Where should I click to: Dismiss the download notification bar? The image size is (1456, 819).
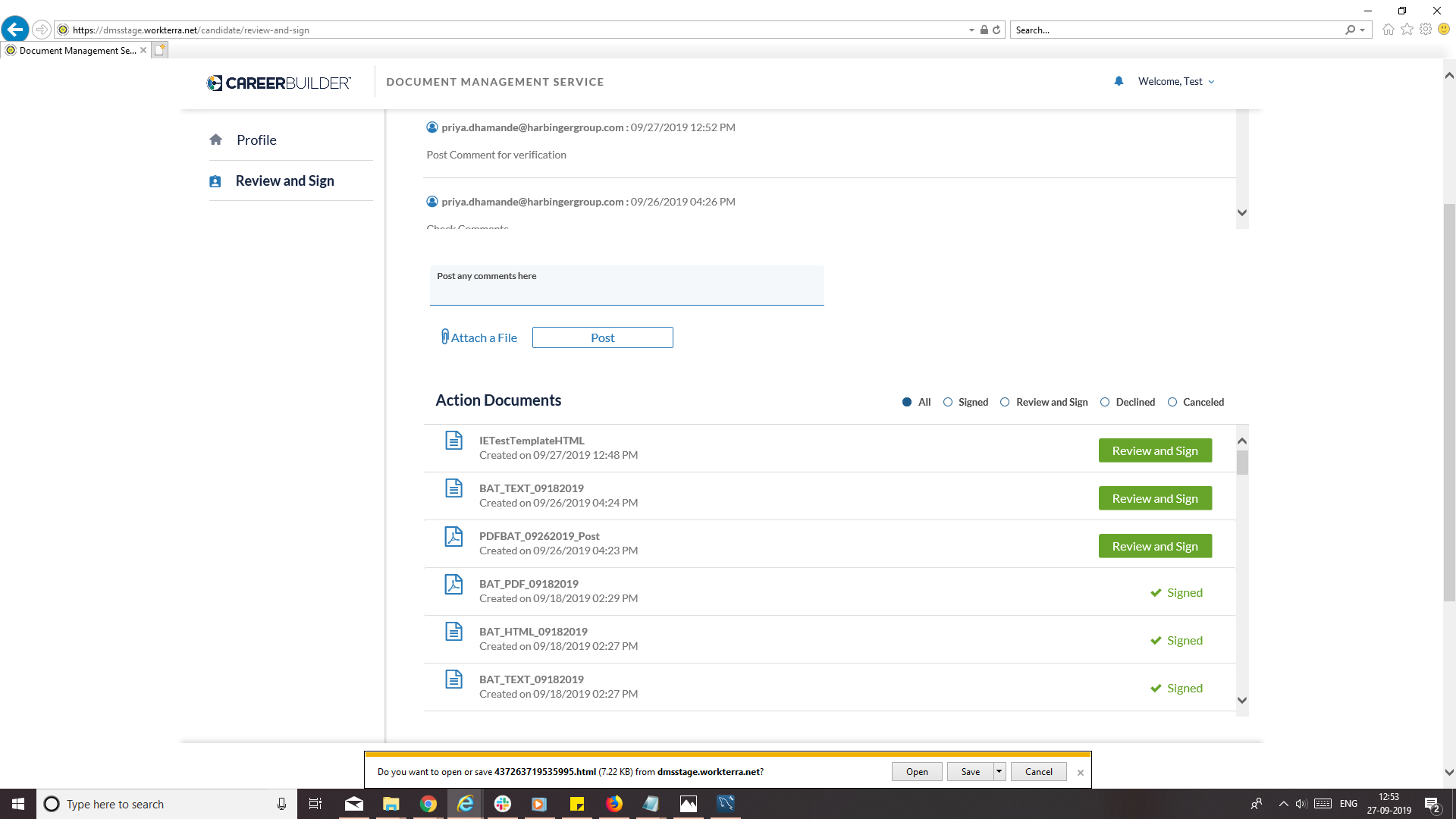[x=1081, y=773]
